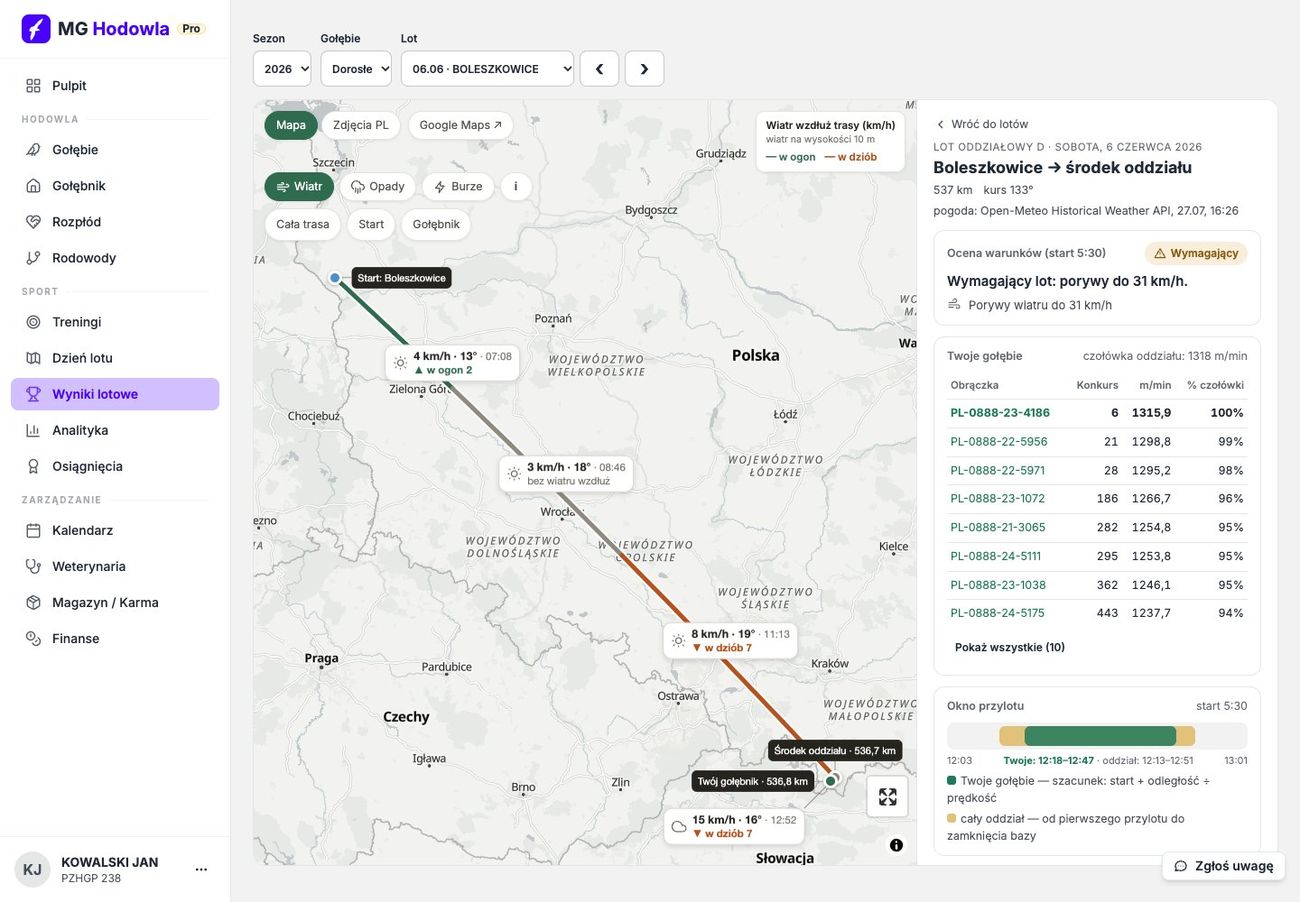1300x902 pixels.
Task: Click the fullscreen expand map icon
Action: 888,797
